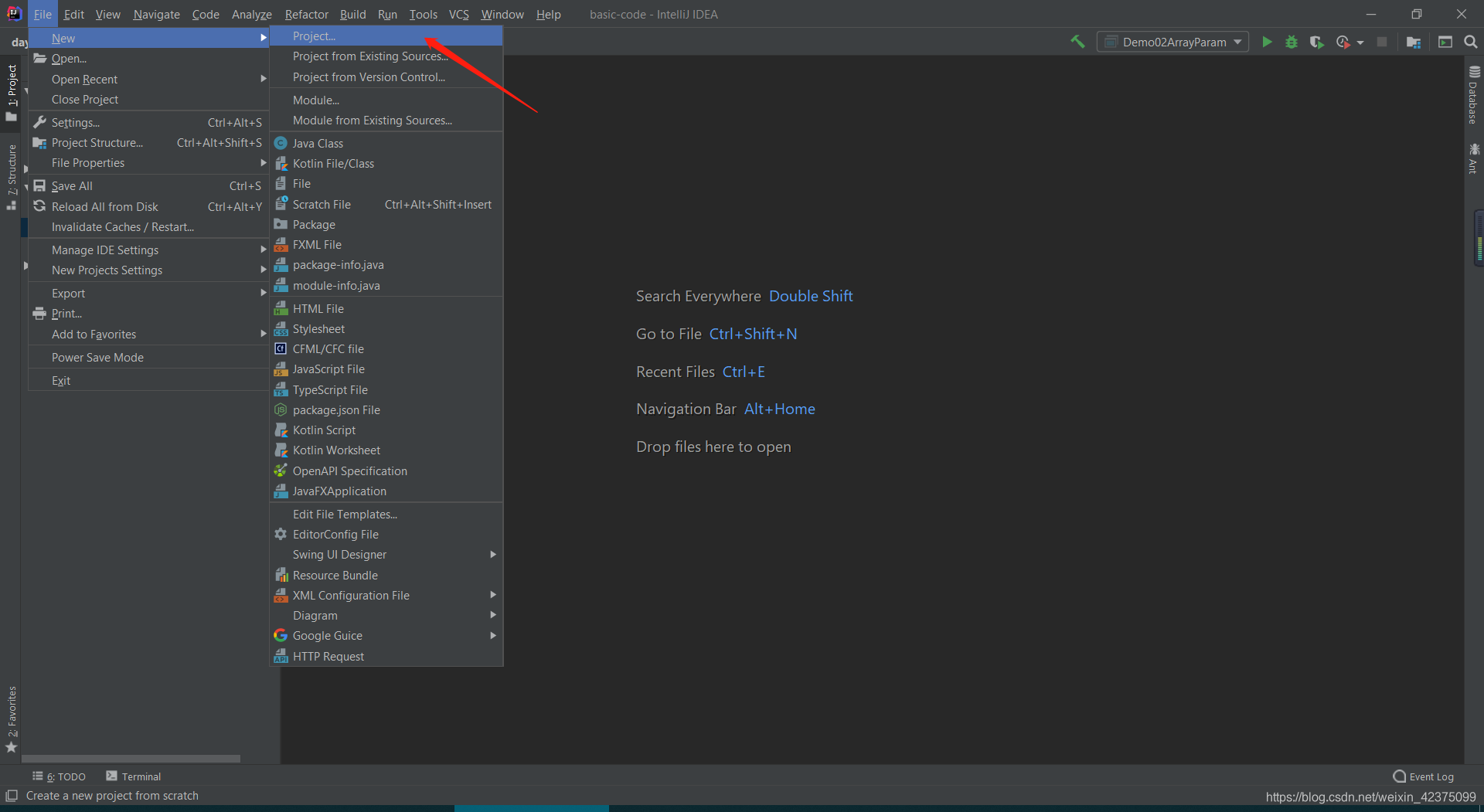
Task: Select CFML/CFC file entry
Action: point(386,349)
